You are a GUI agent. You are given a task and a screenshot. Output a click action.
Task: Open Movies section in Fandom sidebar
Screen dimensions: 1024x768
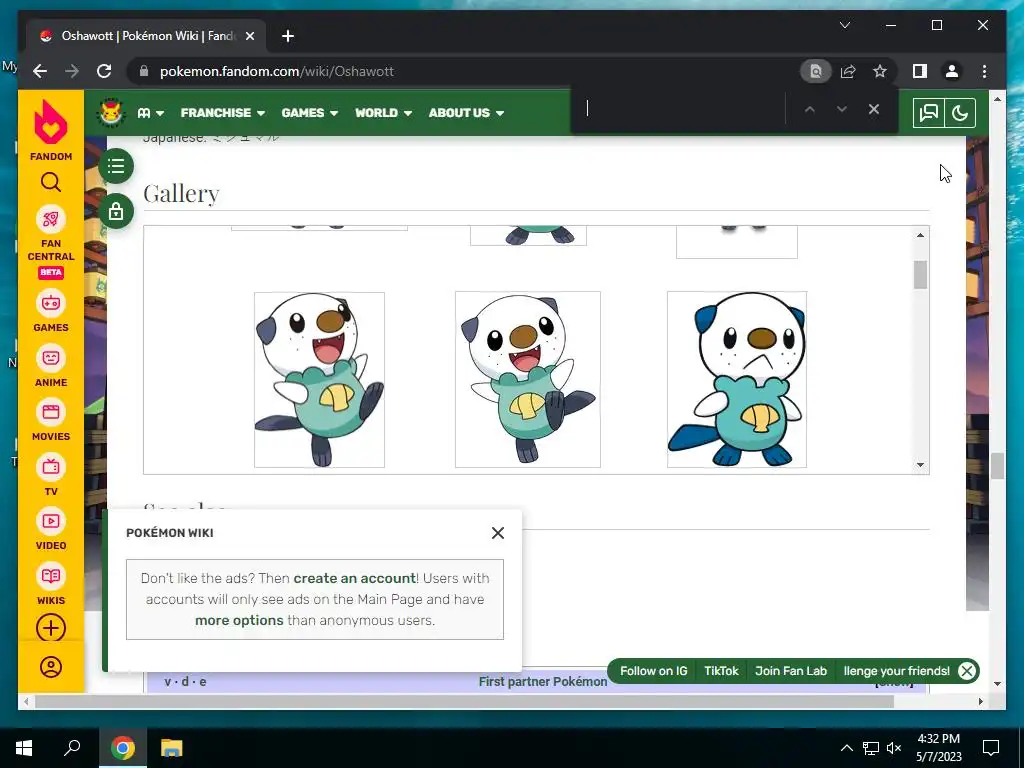51,420
